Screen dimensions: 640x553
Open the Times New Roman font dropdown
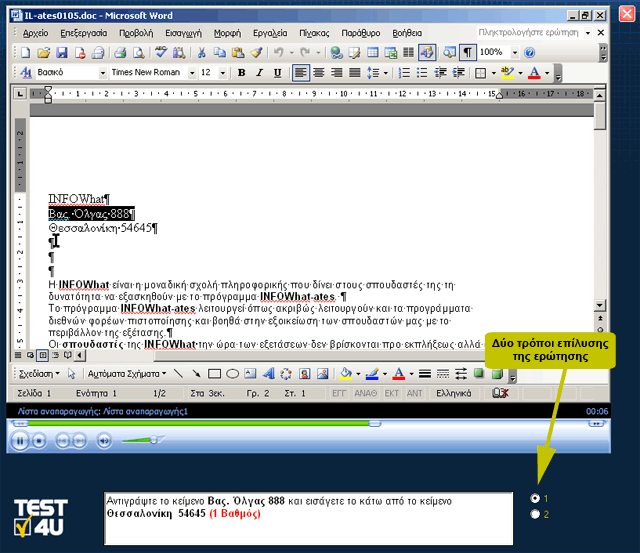pos(192,73)
